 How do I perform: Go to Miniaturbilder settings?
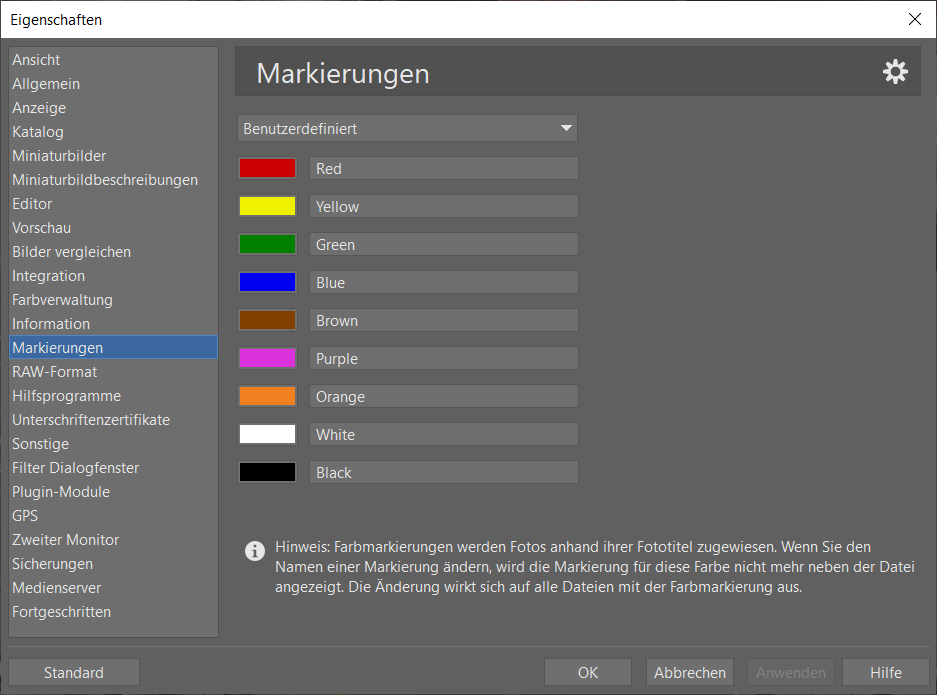pyautogui.click(x=114, y=155)
